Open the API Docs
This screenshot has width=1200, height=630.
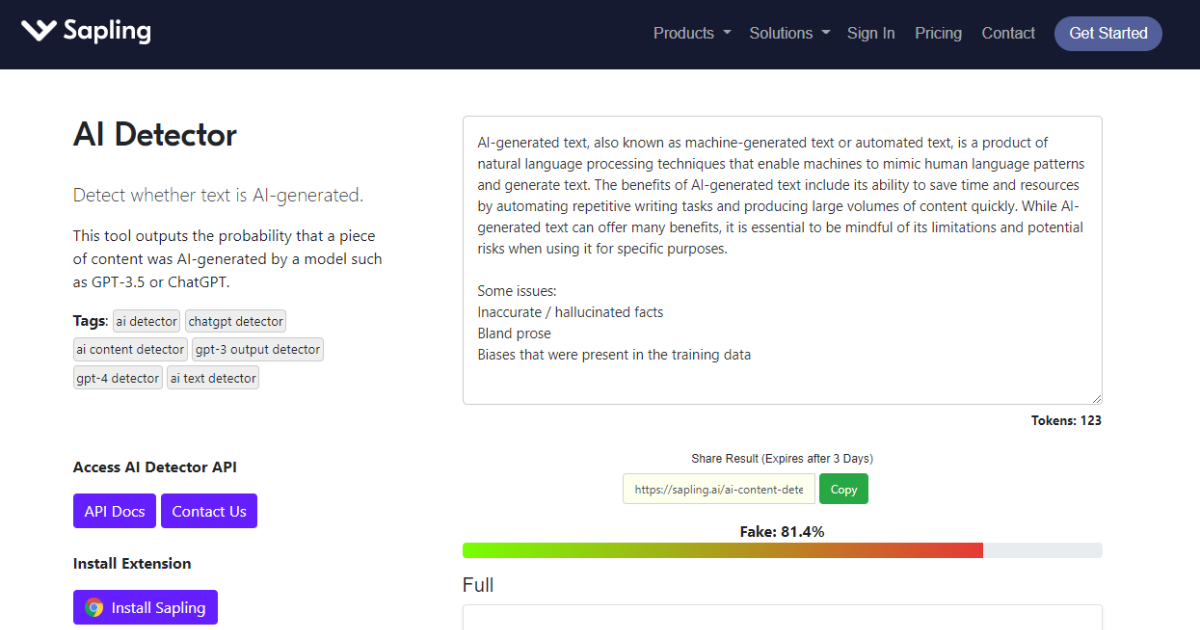114,511
